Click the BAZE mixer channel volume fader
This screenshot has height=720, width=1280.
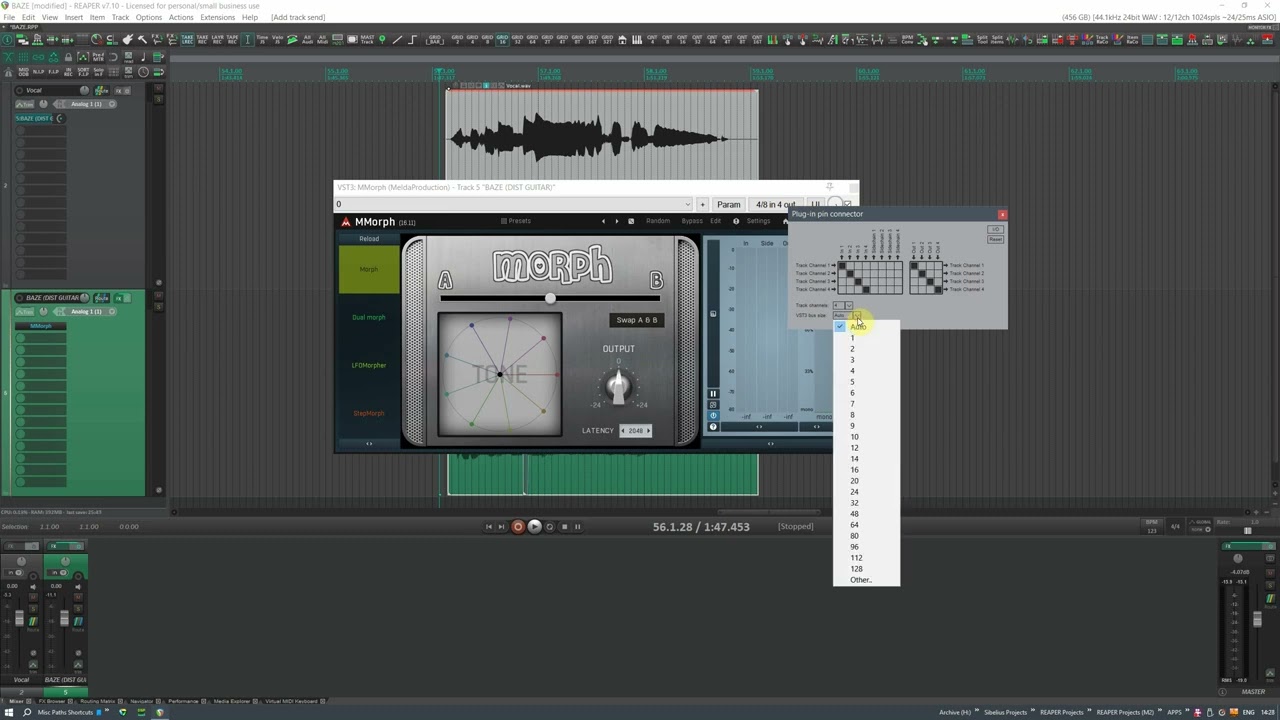pos(64,620)
